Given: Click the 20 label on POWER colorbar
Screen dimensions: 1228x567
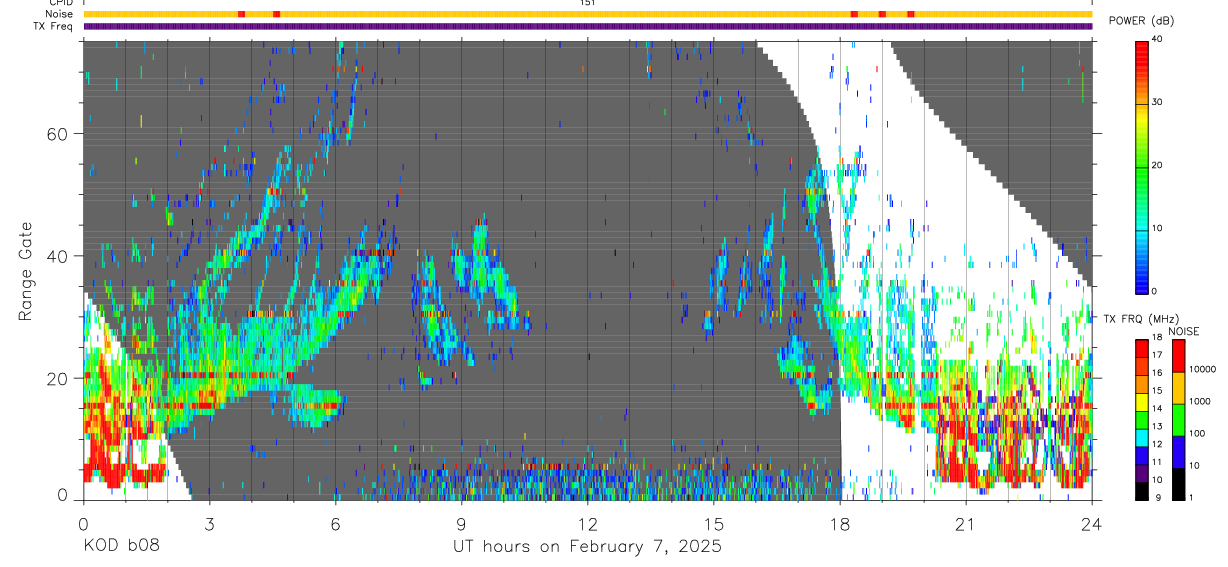Looking at the screenshot, I should (x=1156, y=165).
